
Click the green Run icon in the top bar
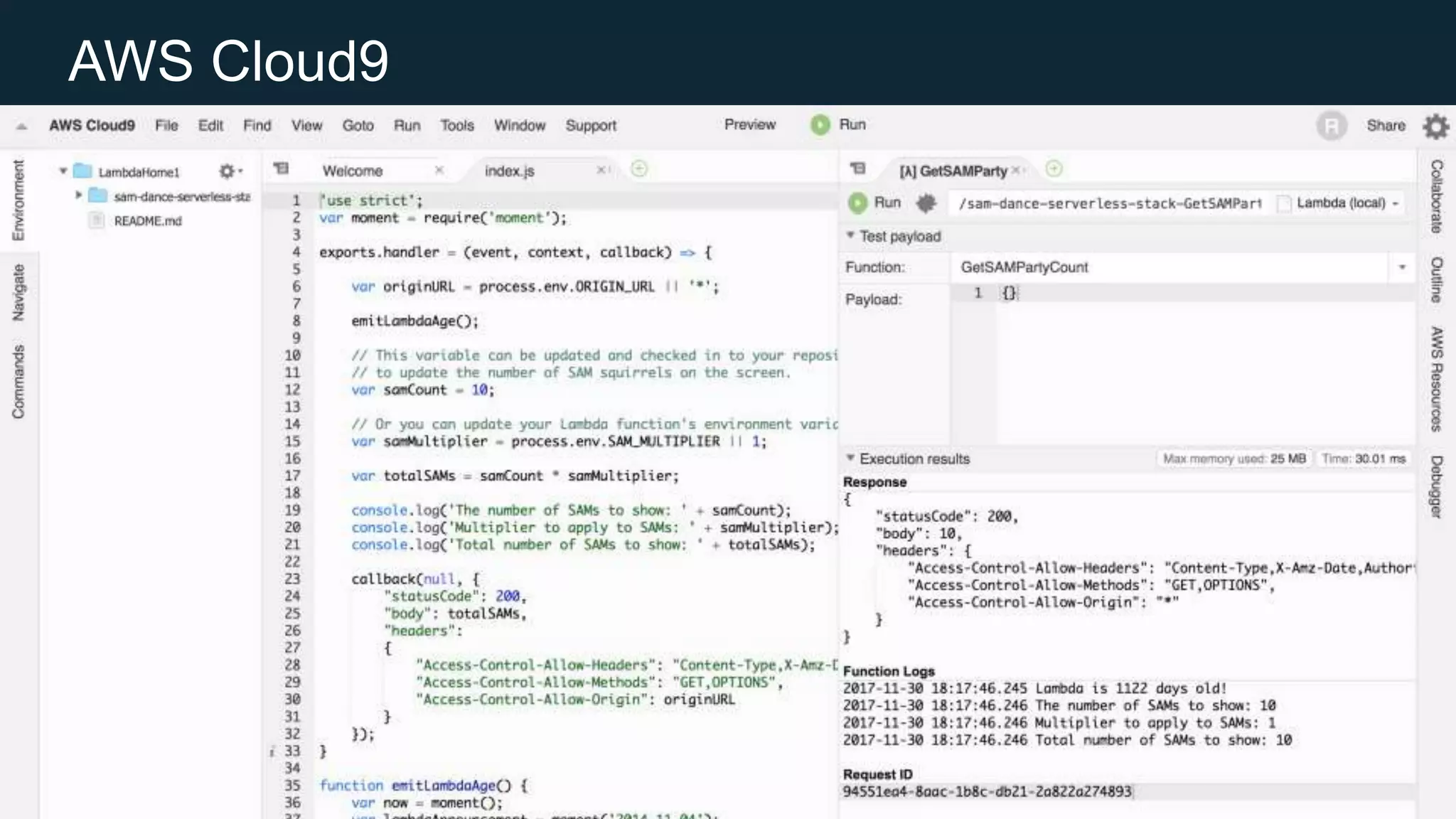click(x=820, y=125)
